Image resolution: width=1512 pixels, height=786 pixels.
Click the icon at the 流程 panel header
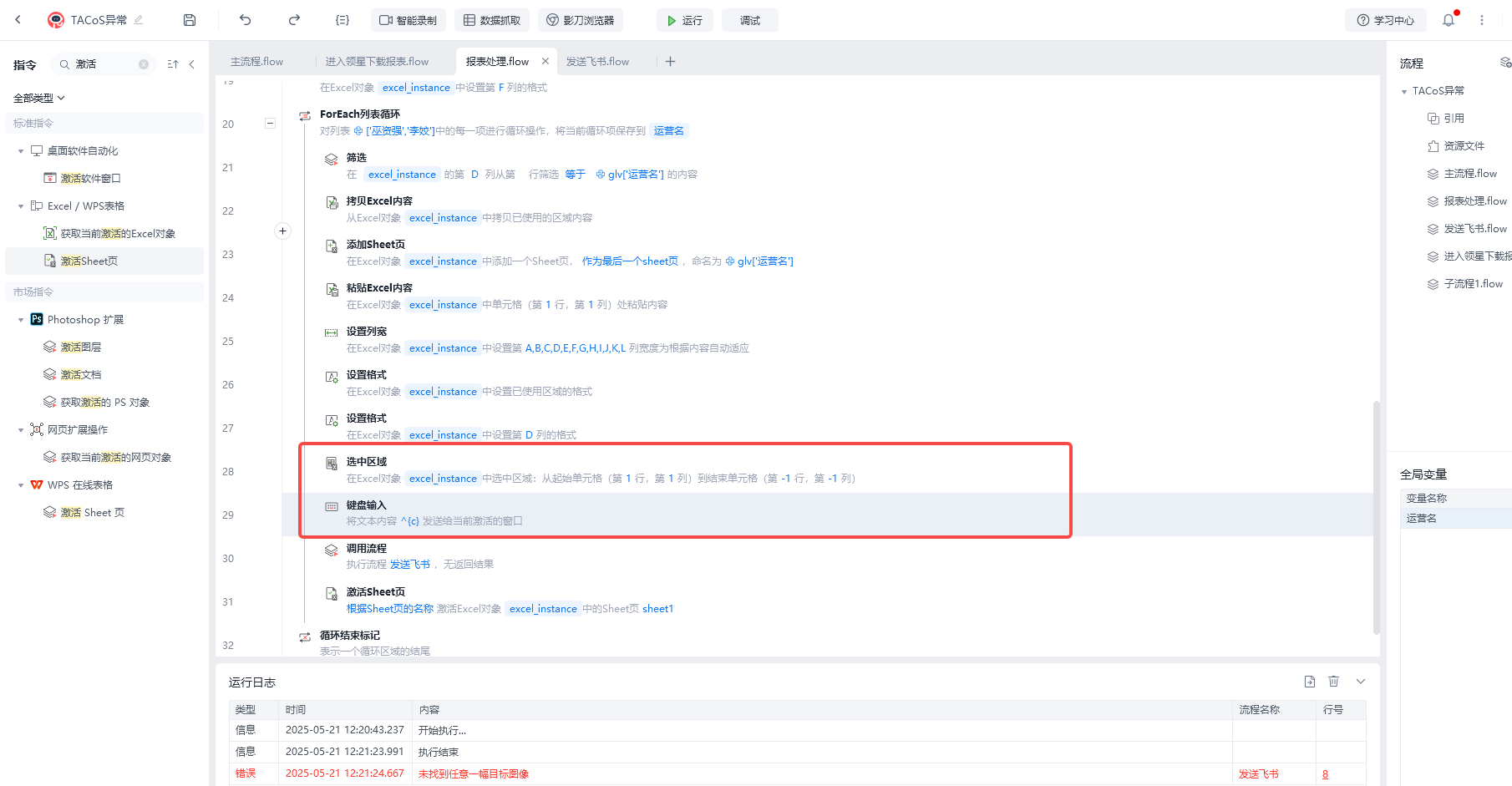tap(1505, 63)
